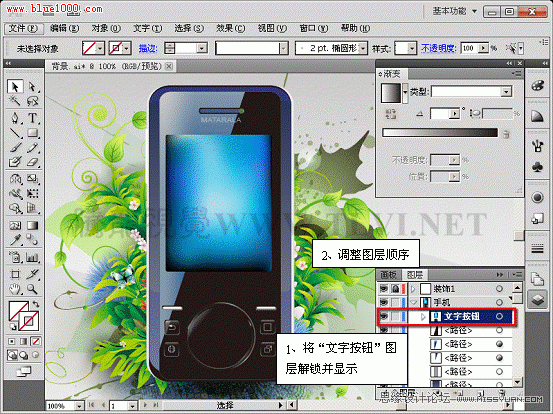The height and width of the screenshot is (414, 553).
Task: Choose the Lasso tool
Action: [32, 101]
